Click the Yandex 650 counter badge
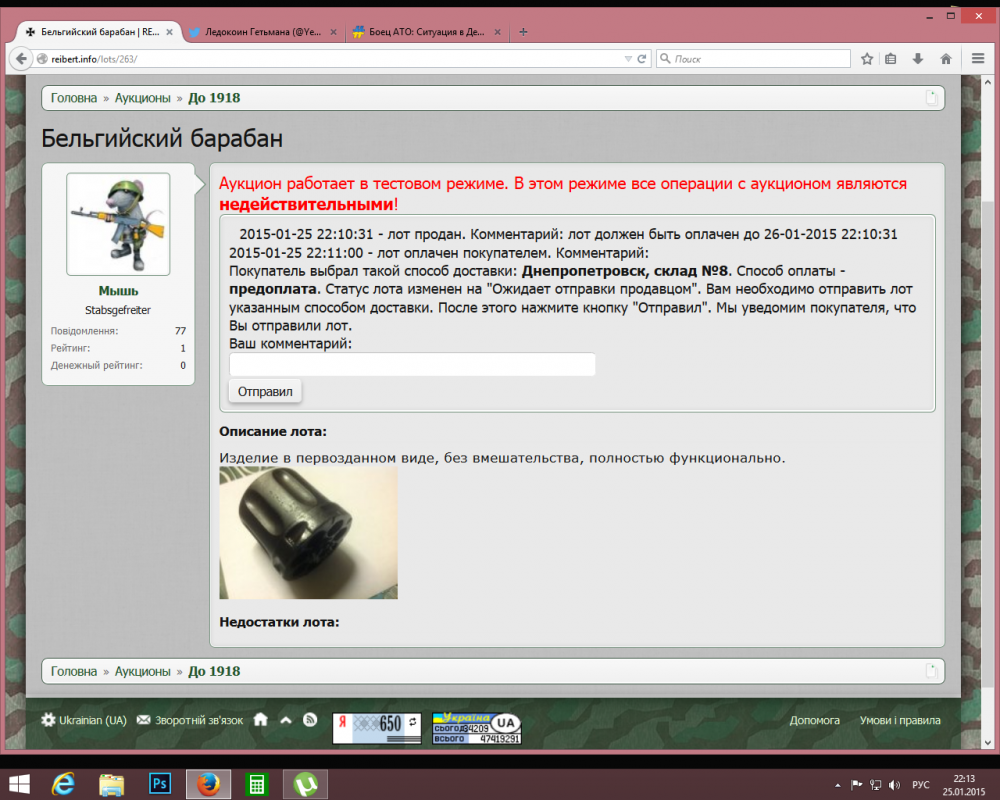 377,728
